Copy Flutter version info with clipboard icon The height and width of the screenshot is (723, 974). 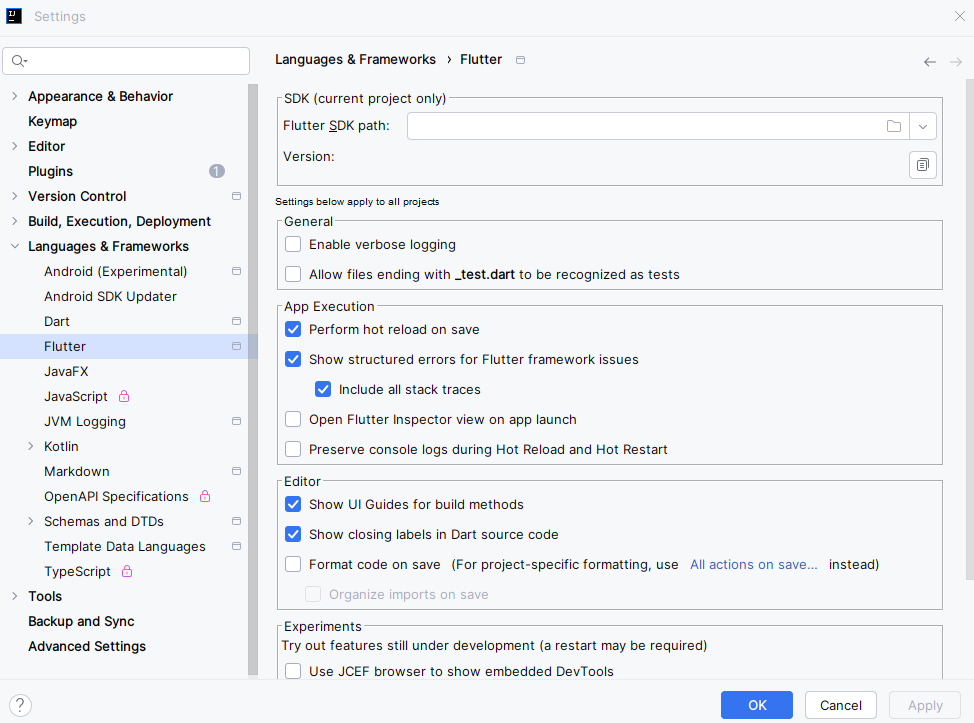click(x=922, y=165)
